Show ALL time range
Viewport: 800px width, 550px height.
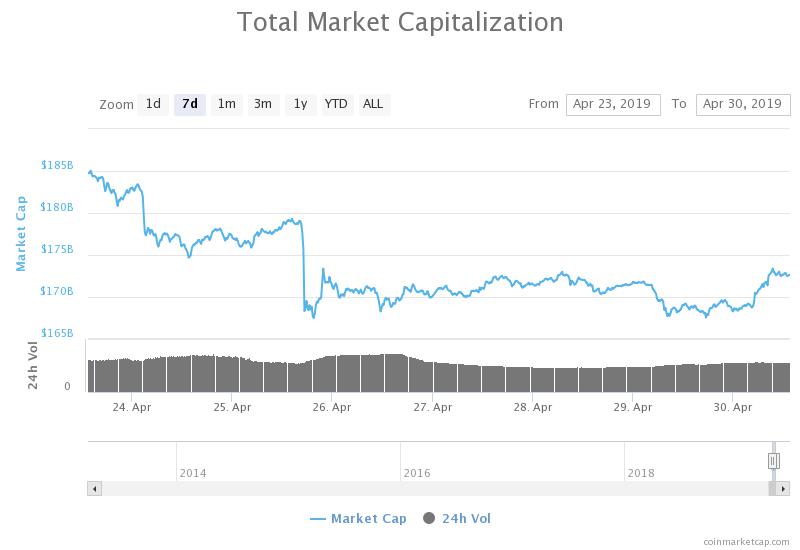point(373,105)
